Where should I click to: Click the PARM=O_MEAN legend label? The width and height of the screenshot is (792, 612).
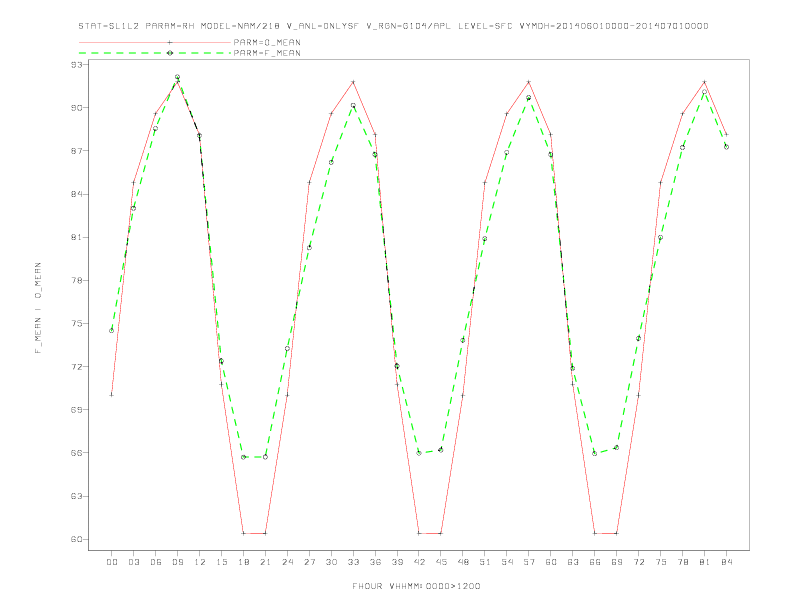267,42
